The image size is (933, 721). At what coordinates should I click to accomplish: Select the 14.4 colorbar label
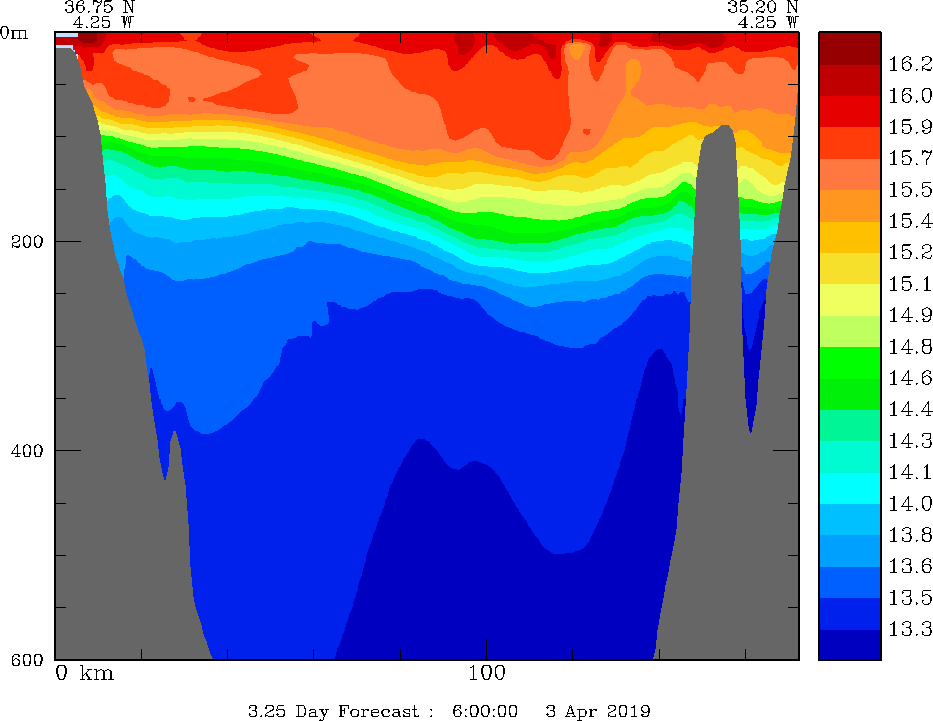click(910, 410)
